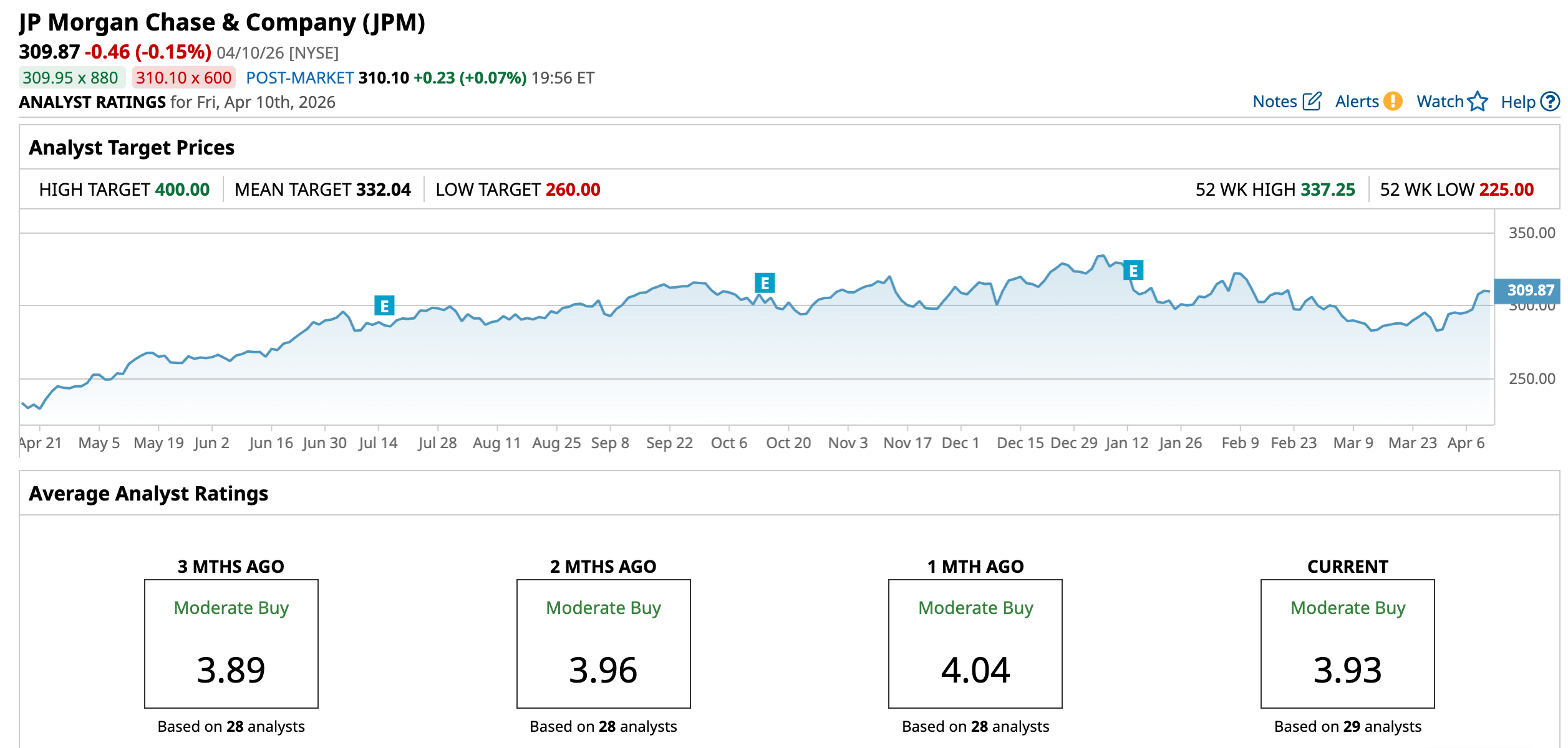The image size is (1568, 748).
Task: Click the HIGH TARGET 400.00 value
Action: click(182, 189)
